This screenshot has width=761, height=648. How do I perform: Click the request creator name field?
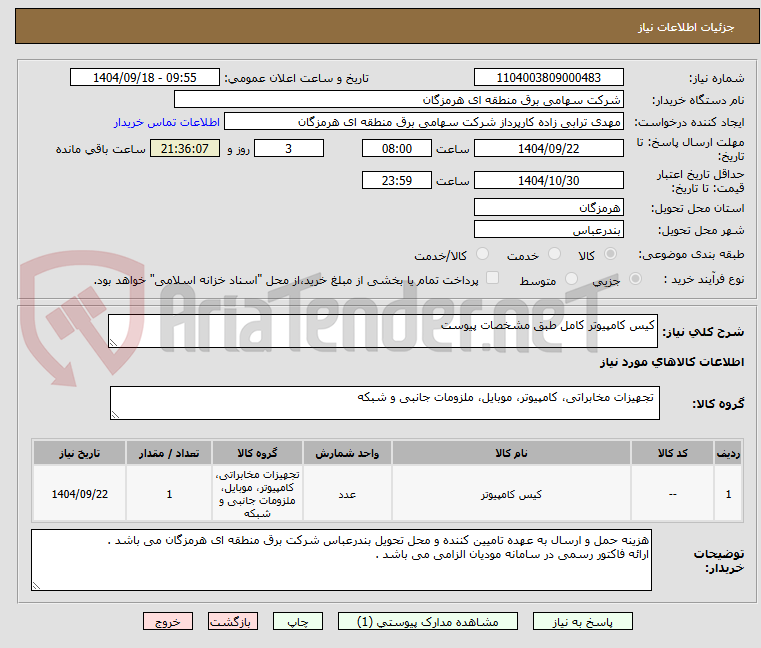(x=423, y=121)
